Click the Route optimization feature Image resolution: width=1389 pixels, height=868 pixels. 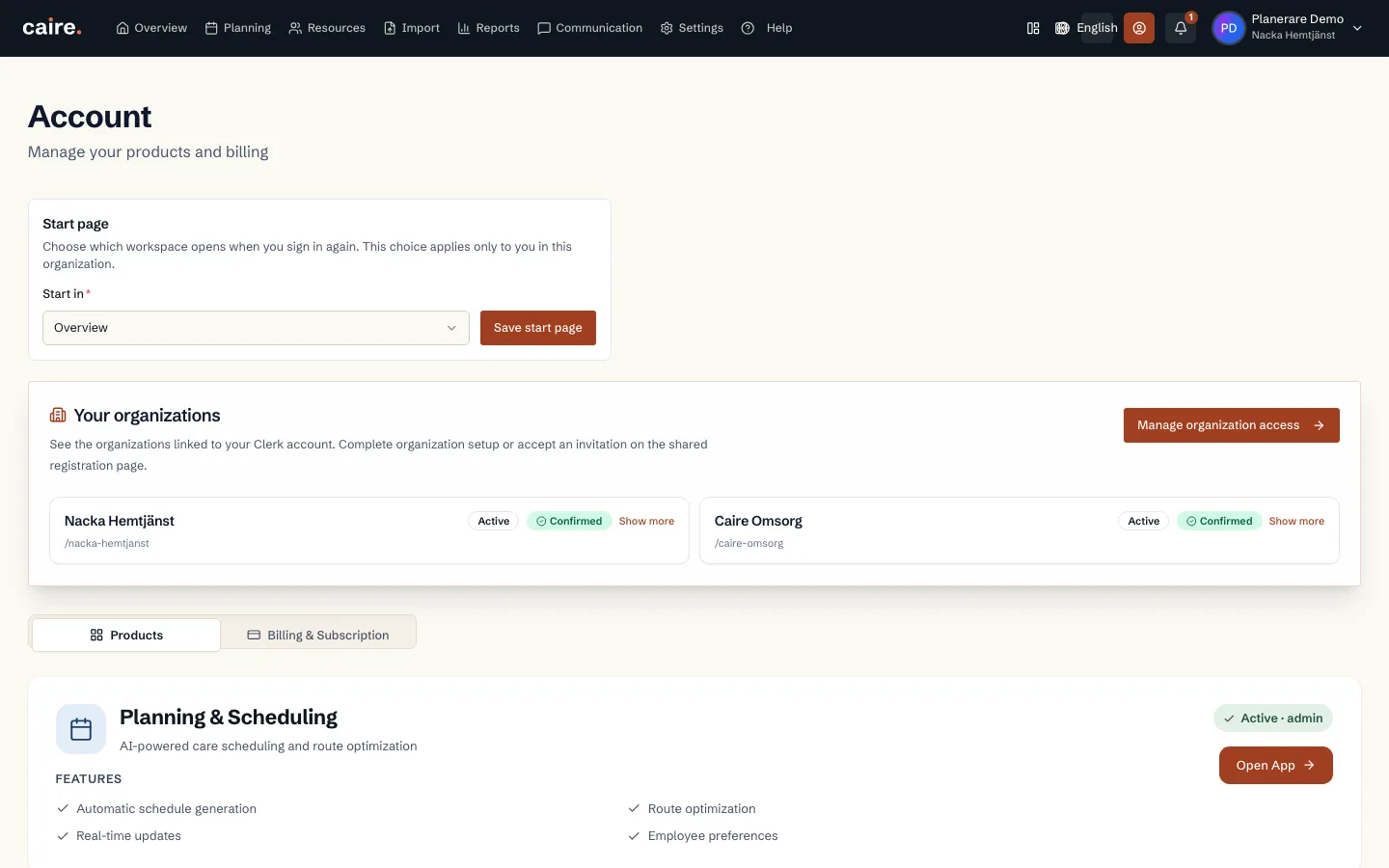701,809
